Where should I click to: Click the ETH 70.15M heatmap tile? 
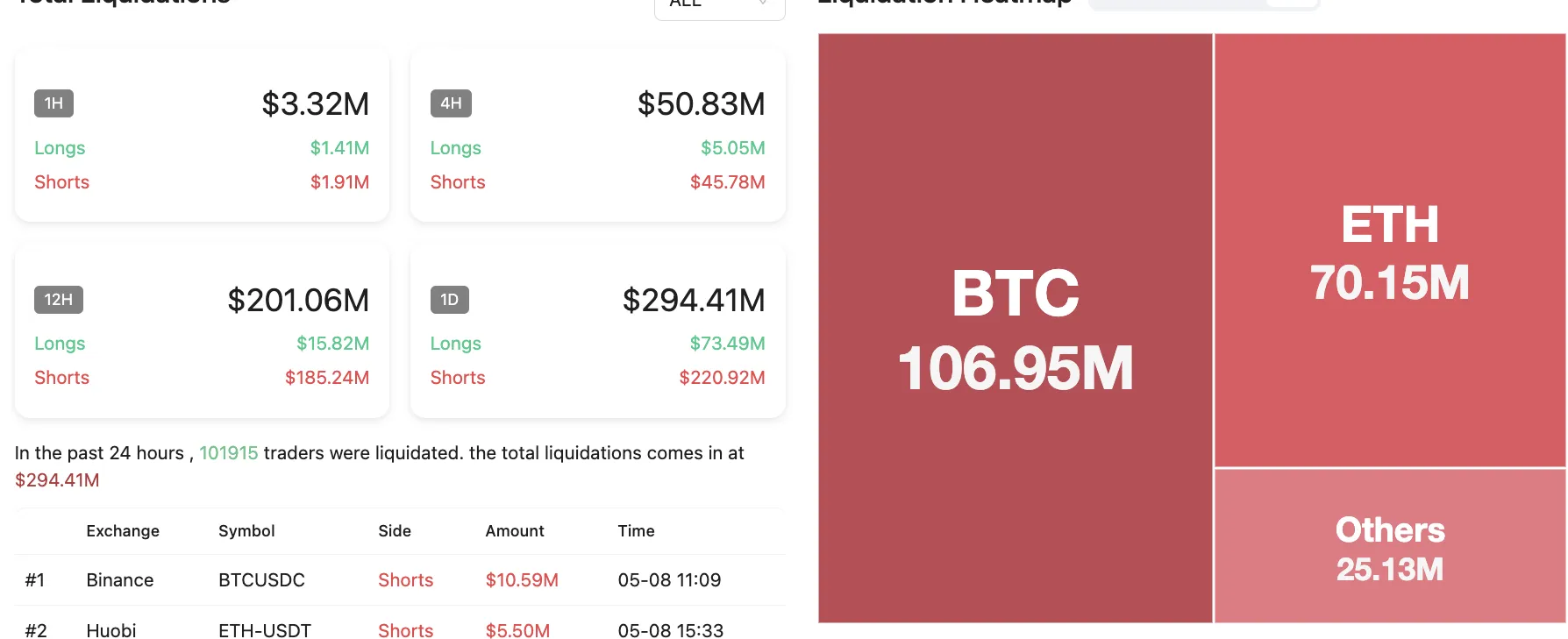pyautogui.click(x=1389, y=251)
